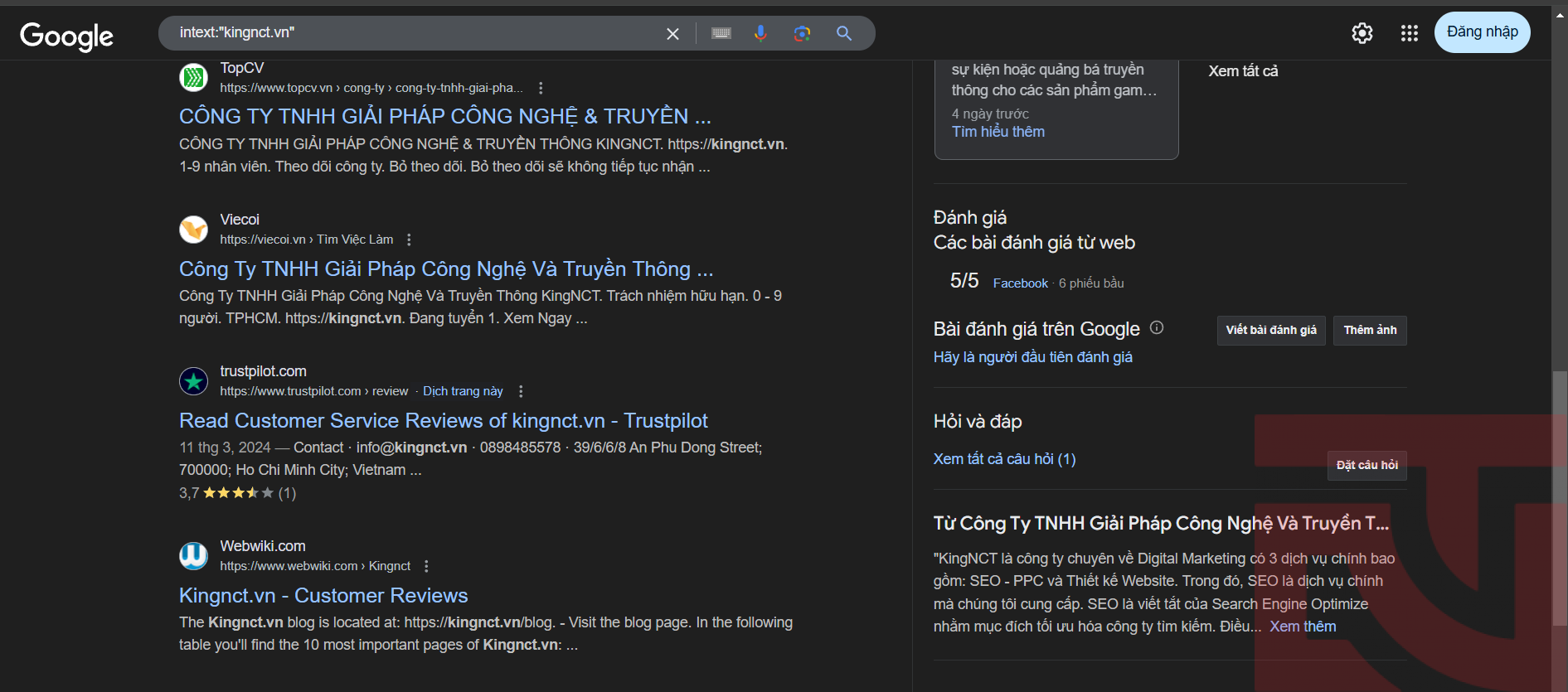Click the Webwiki site favicon
Image resolution: width=1568 pixels, height=692 pixels.
click(194, 556)
